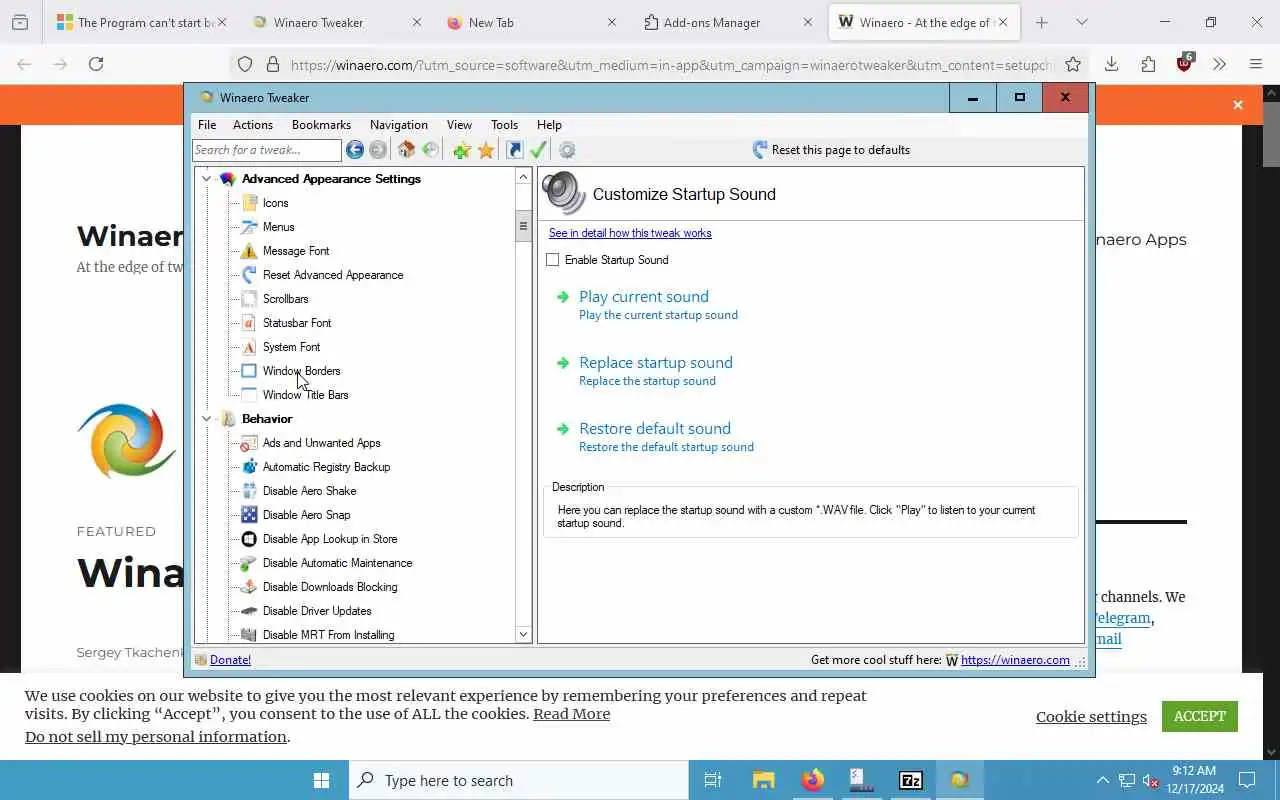Screen dimensions: 1280x800
Task: Open Automatic Registry Backup tweak
Action: (x=326, y=467)
